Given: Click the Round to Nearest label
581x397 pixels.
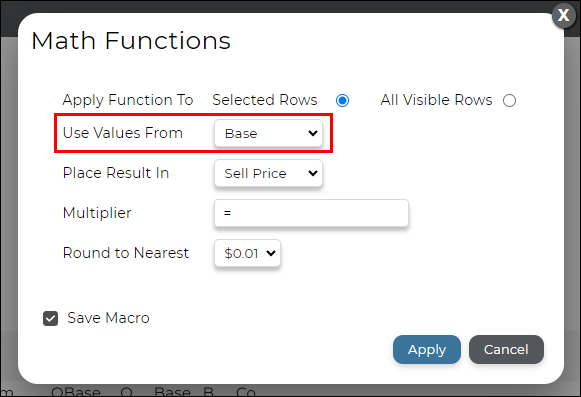Looking at the screenshot, I should 126,253.
